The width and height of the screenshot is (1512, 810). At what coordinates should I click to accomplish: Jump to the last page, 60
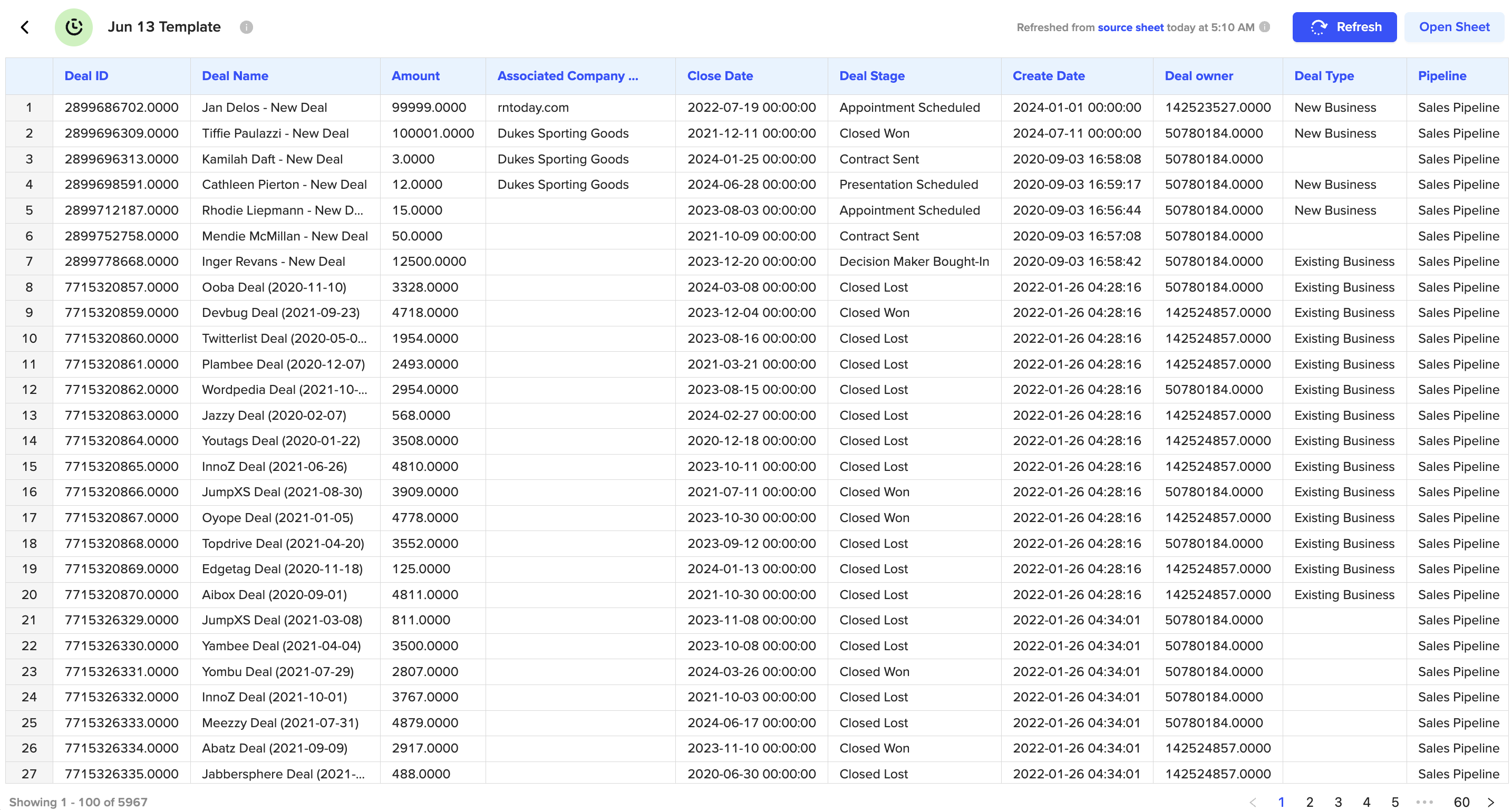(1461, 802)
